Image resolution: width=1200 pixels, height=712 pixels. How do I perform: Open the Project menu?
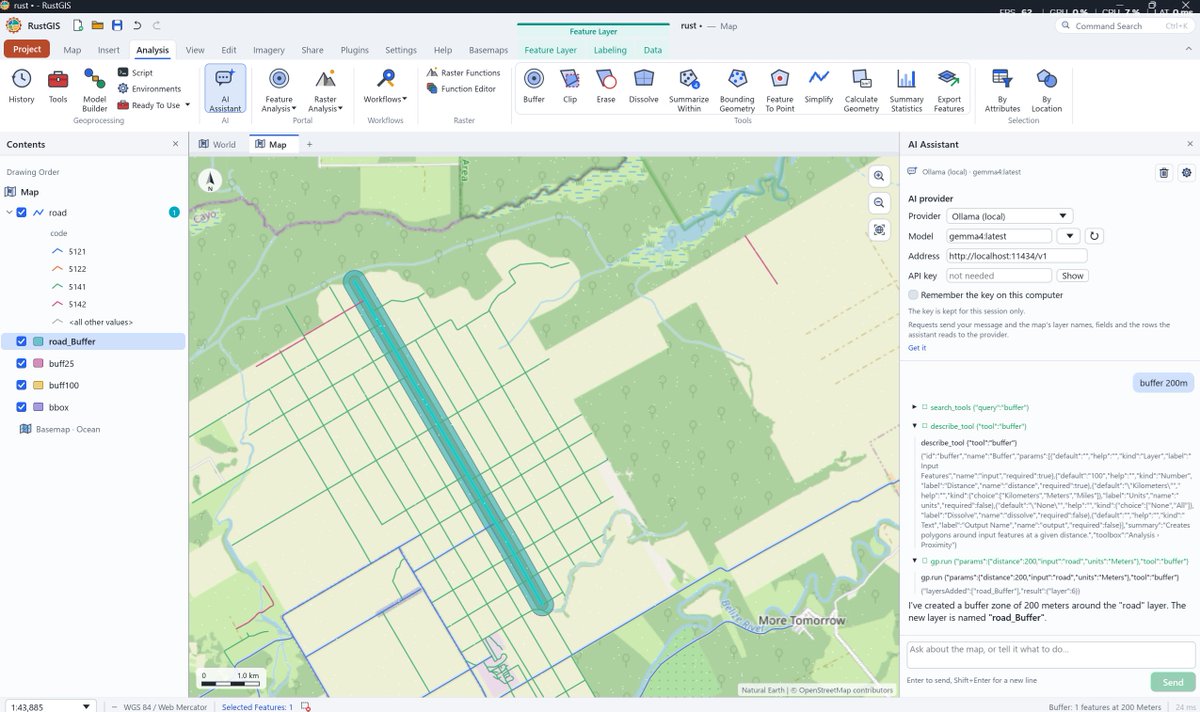point(27,49)
